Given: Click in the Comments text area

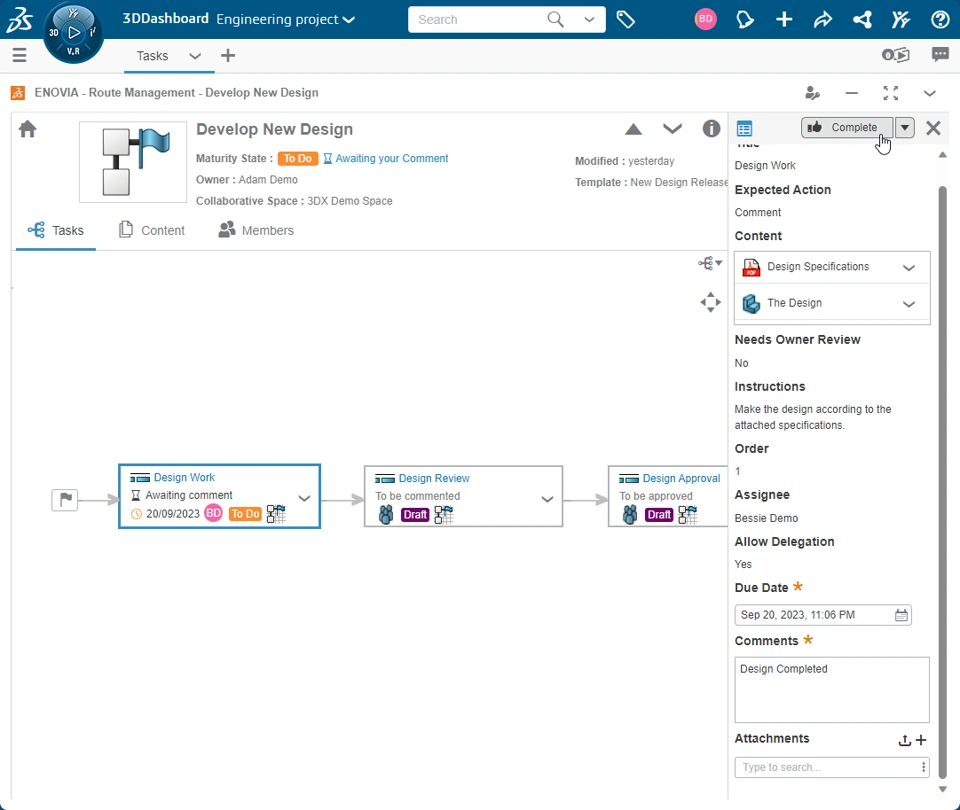Looking at the screenshot, I should coord(831,690).
